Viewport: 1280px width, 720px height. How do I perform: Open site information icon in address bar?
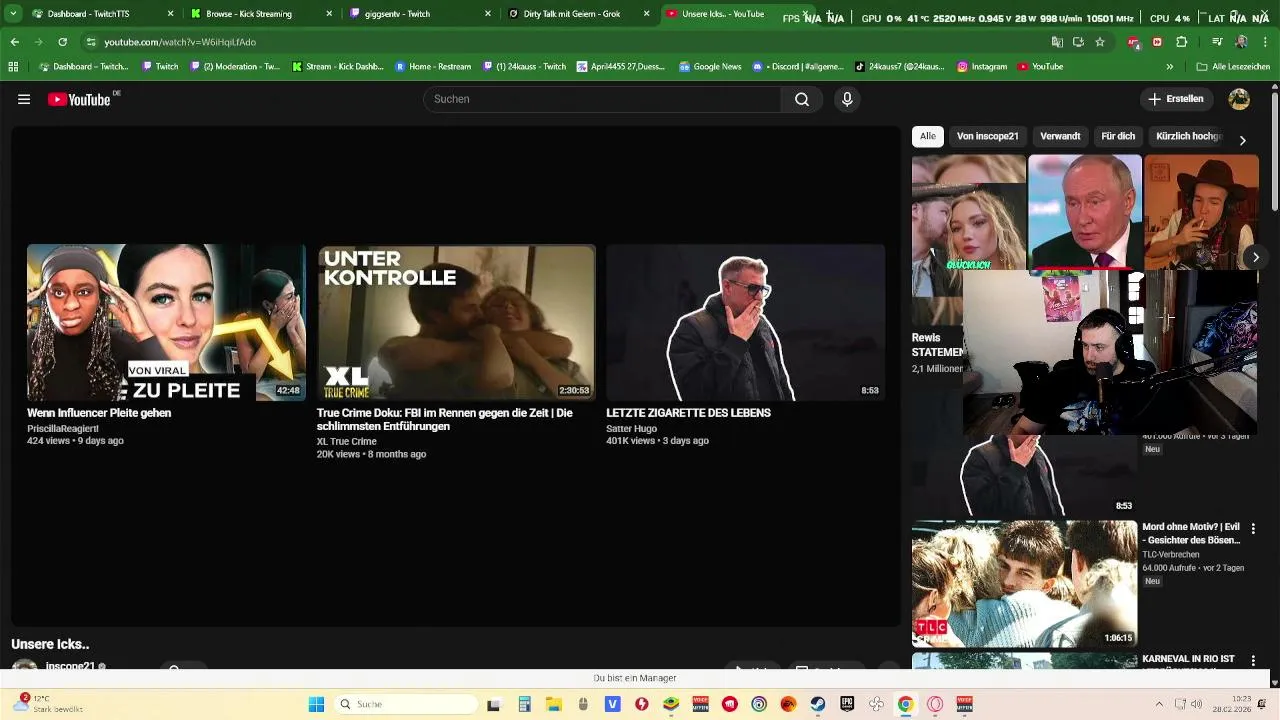pos(91,42)
